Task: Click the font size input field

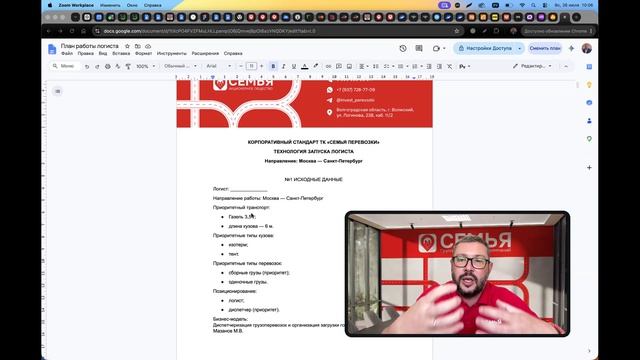Action: pyautogui.click(x=251, y=66)
